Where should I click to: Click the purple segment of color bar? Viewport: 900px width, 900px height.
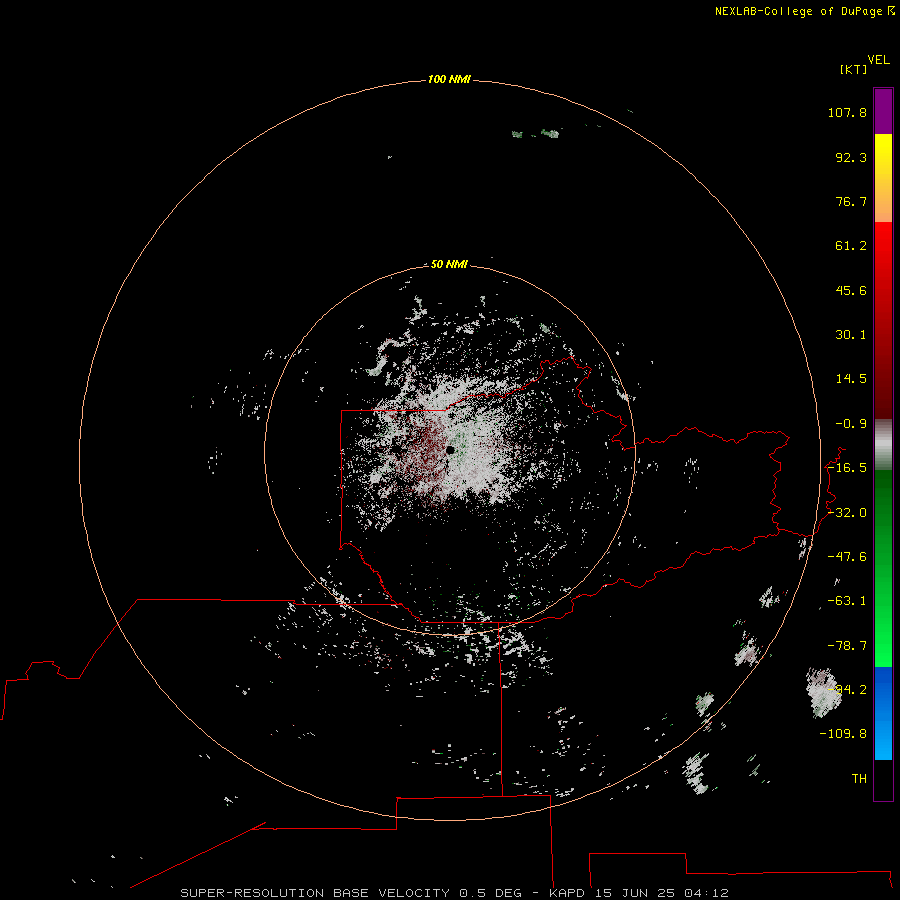click(x=883, y=111)
